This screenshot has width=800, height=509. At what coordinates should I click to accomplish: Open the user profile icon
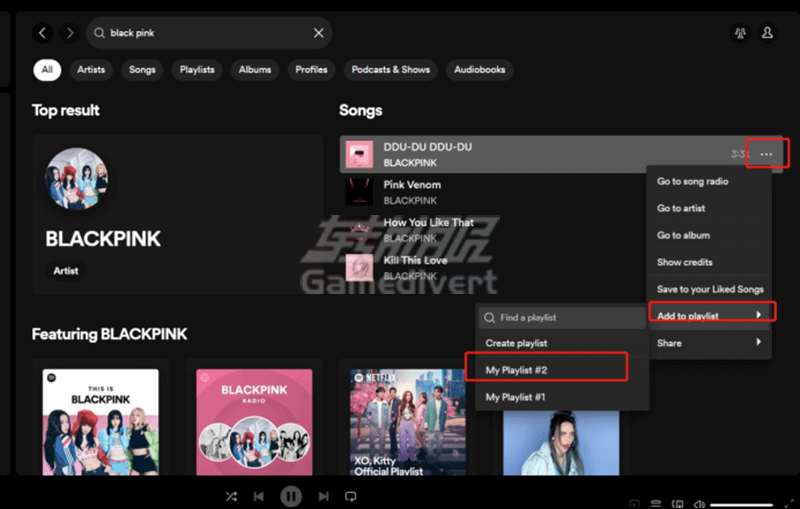click(767, 33)
